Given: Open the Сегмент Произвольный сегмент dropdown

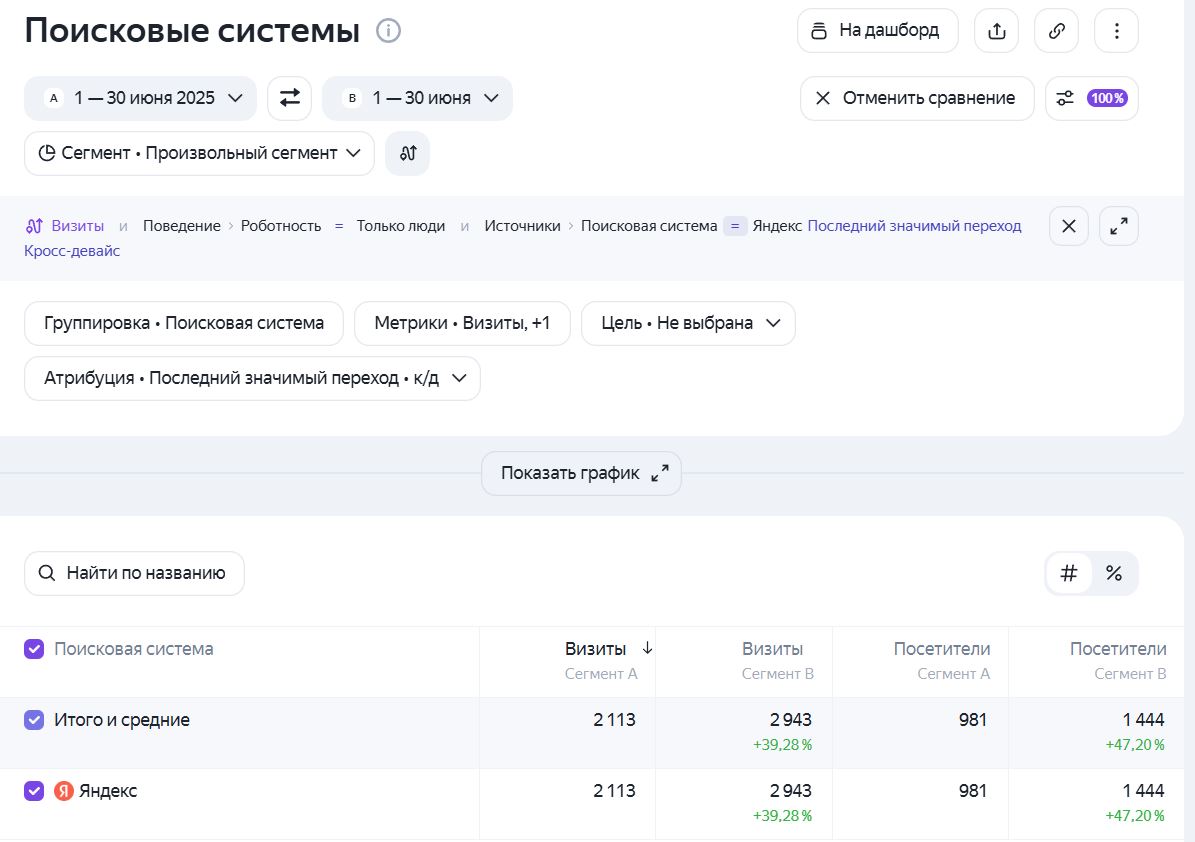Looking at the screenshot, I should (x=200, y=153).
